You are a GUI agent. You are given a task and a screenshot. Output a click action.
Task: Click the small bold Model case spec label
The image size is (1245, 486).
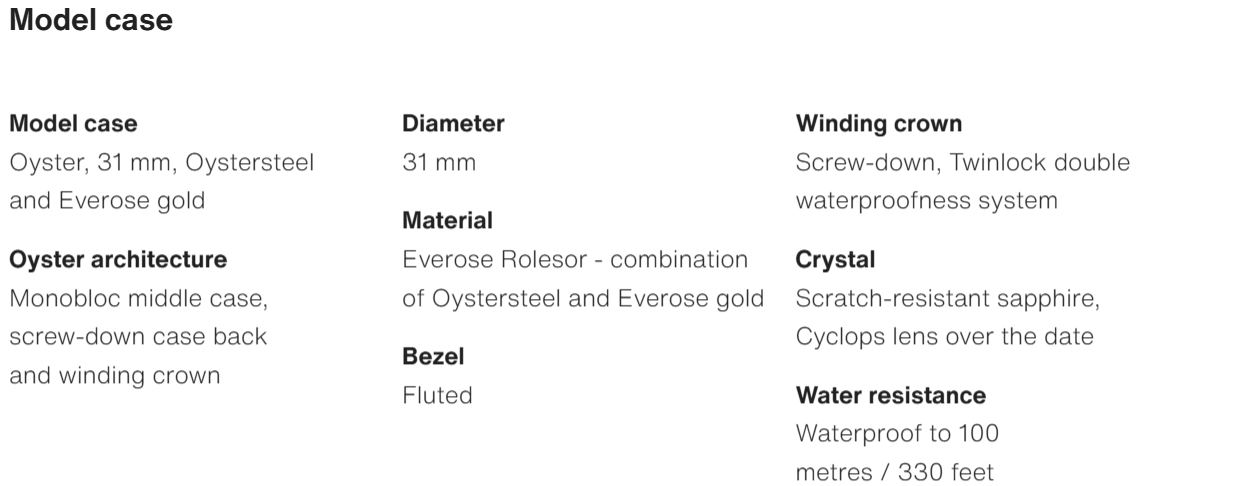point(73,124)
